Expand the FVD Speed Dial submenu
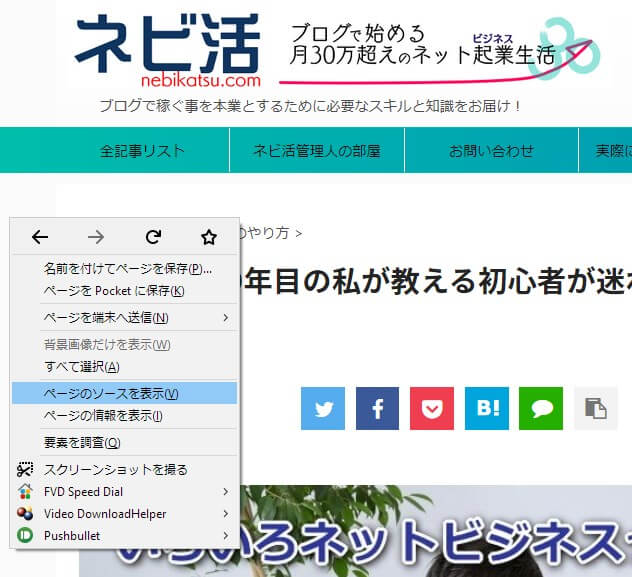This screenshot has width=632, height=577. (125, 491)
